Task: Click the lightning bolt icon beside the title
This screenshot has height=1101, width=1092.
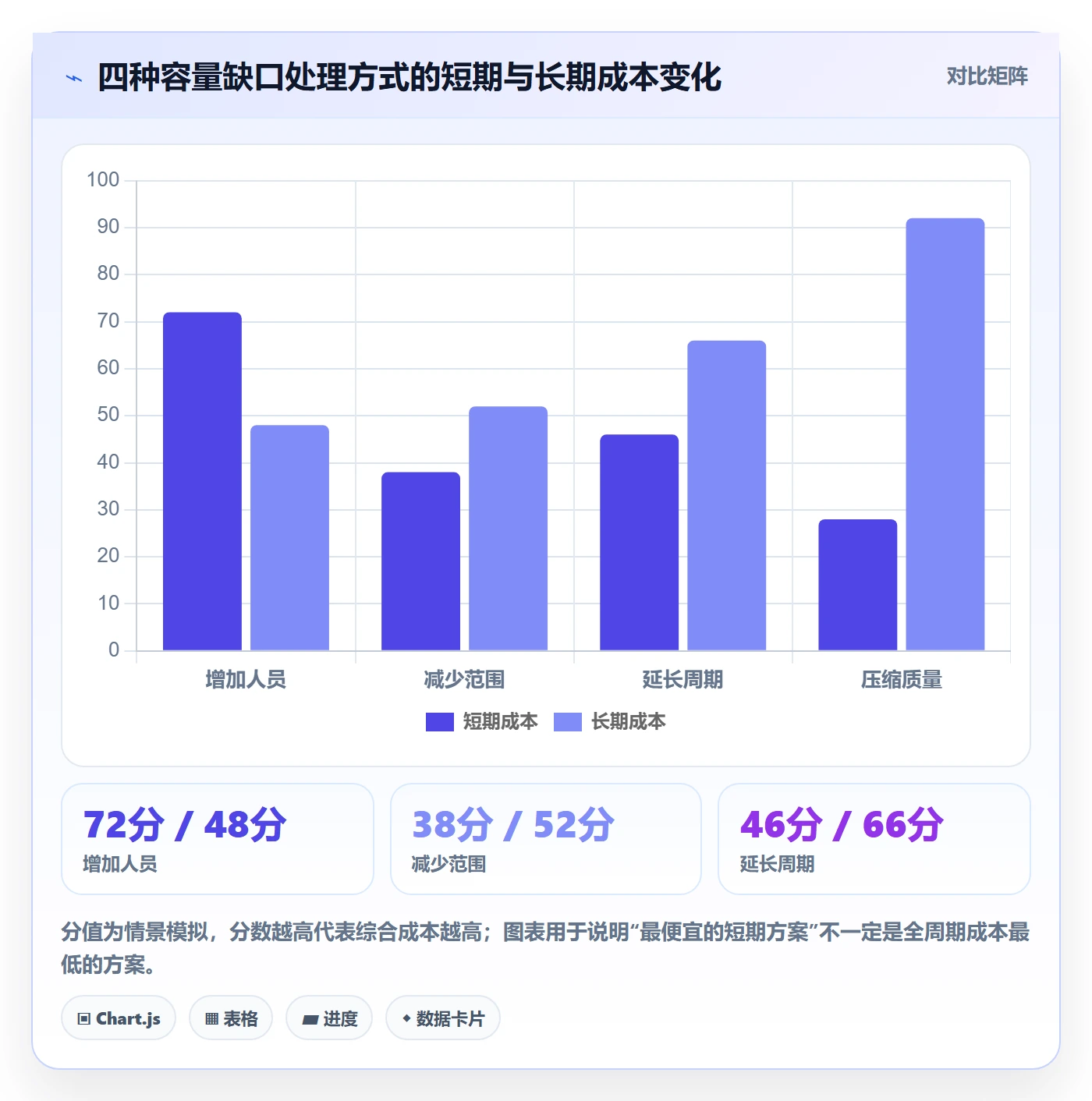Action: [74, 78]
